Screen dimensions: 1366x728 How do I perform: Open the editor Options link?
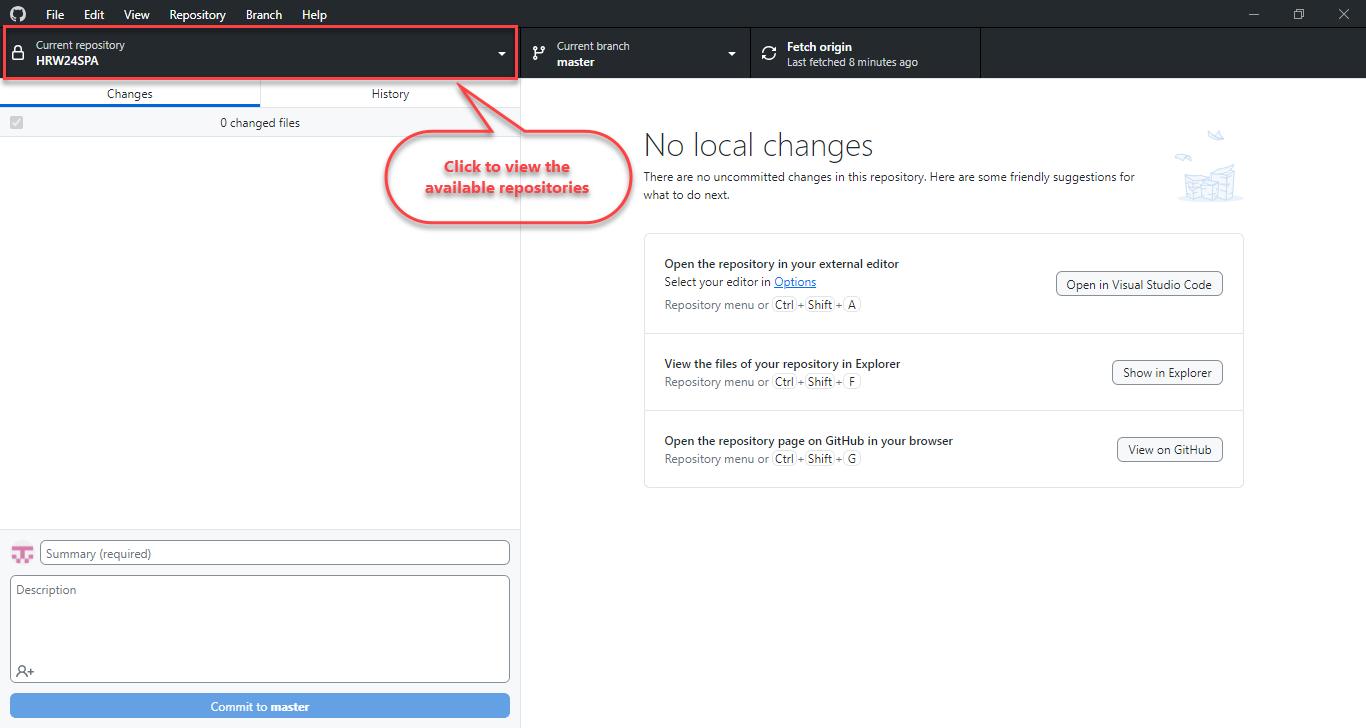pos(794,281)
